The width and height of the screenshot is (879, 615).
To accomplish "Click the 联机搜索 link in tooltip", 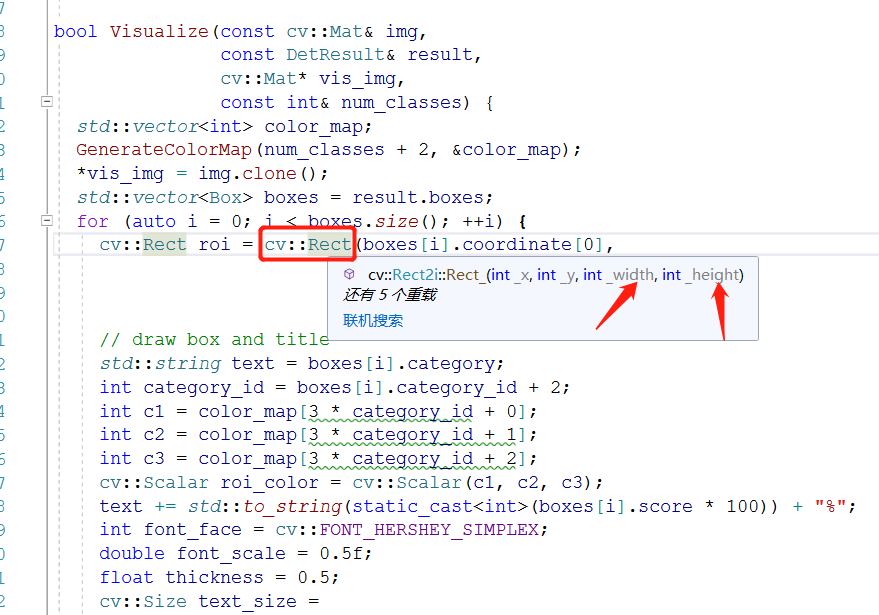I will point(373,321).
